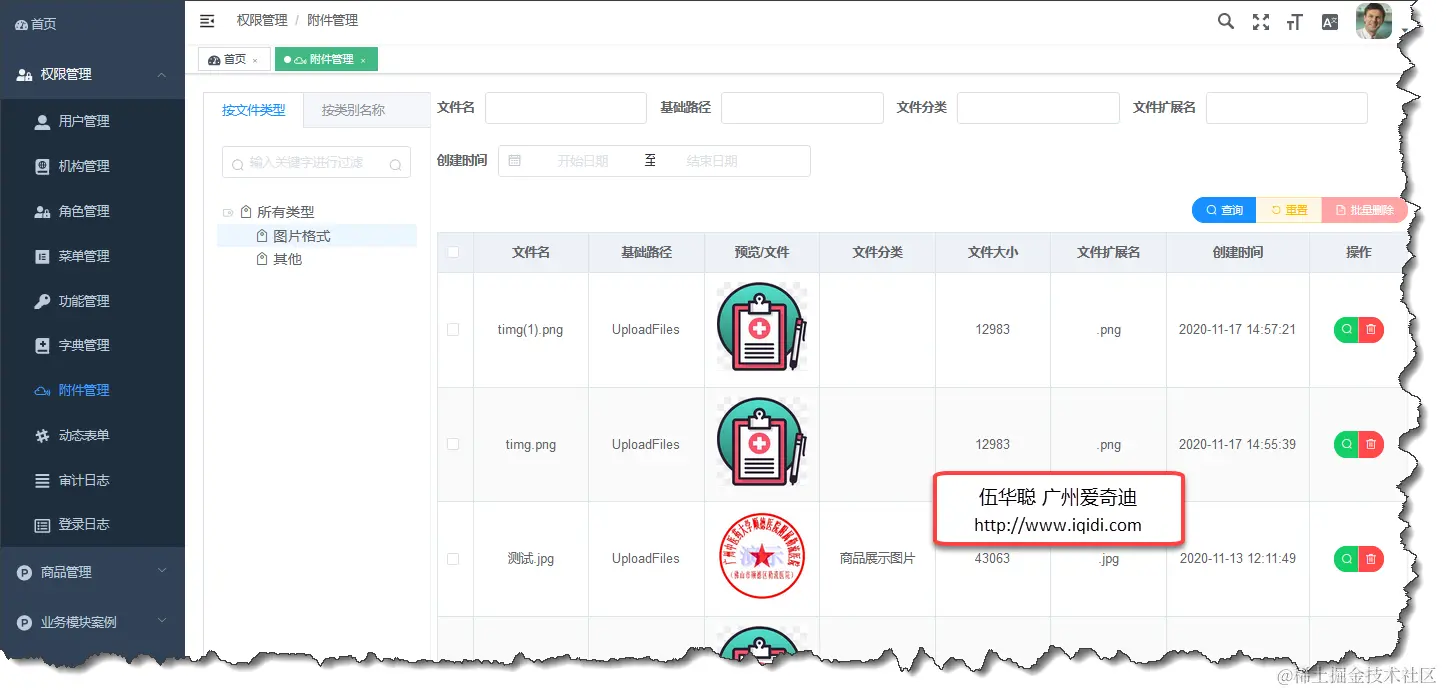Delete timg(1).png using red trash icon

coord(1371,329)
